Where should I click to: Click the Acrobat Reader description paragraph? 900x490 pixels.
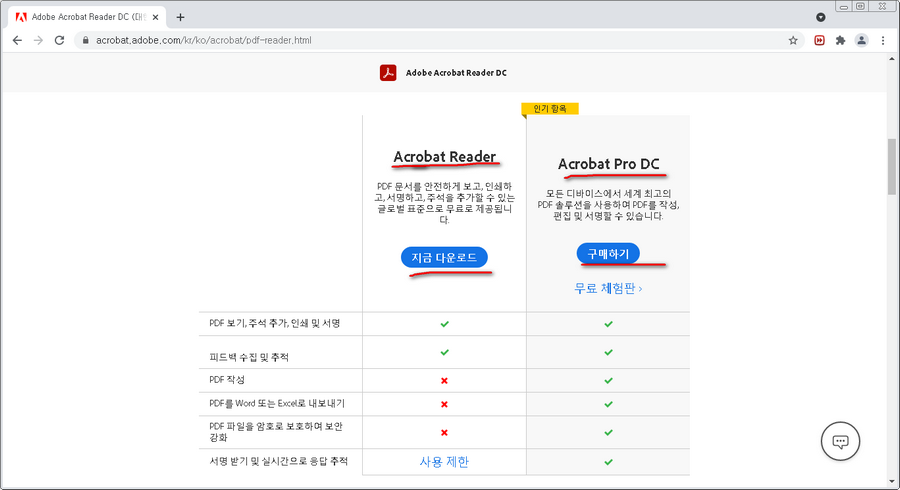[x=444, y=203]
